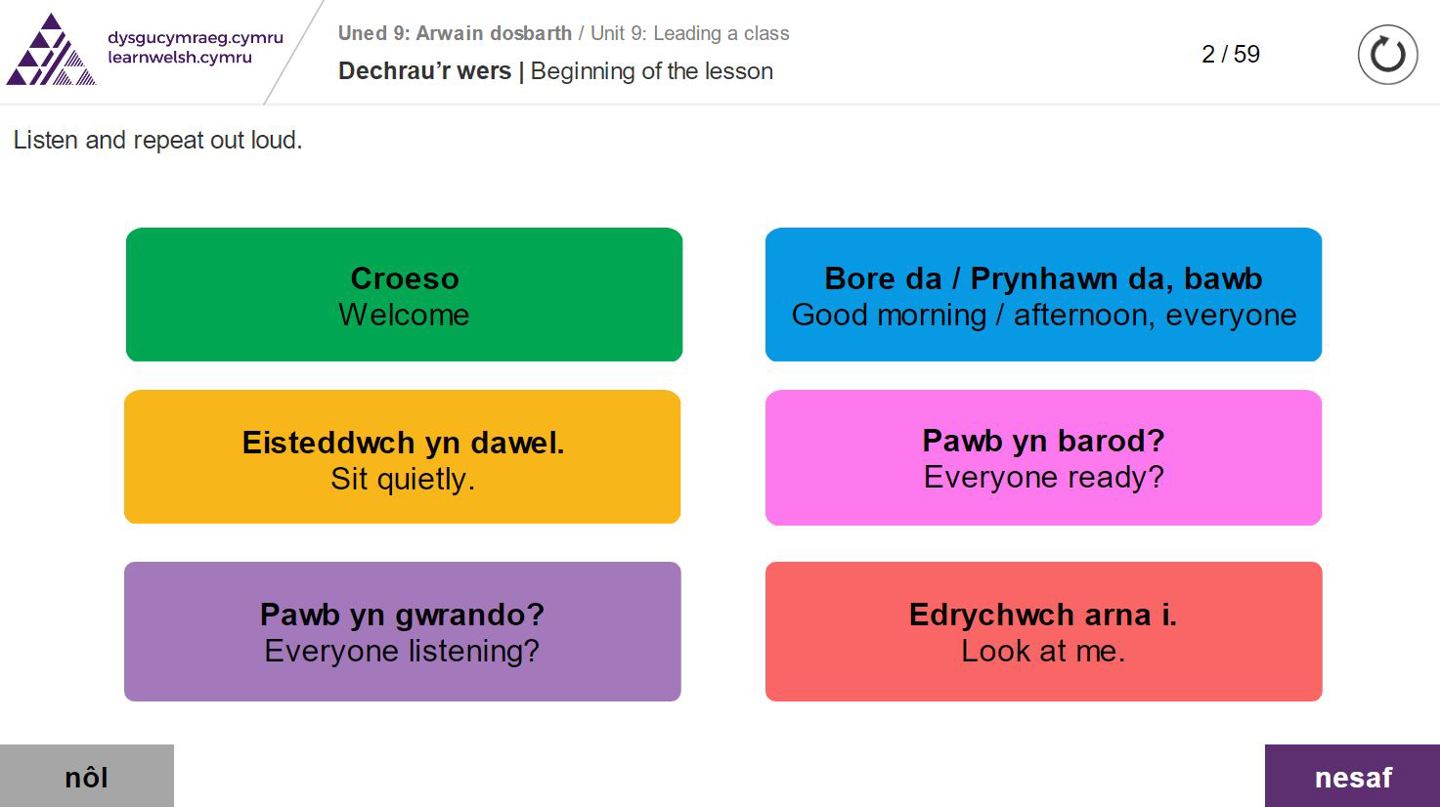Play the red Edrychwch arna i card
Image resolution: width=1440 pixels, height=807 pixels.
pos(1043,631)
